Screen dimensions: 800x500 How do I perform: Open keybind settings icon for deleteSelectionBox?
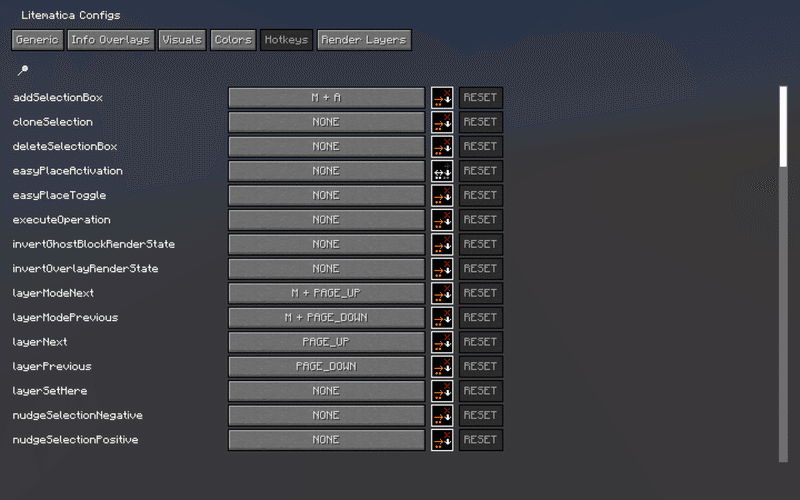[x=442, y=146]
